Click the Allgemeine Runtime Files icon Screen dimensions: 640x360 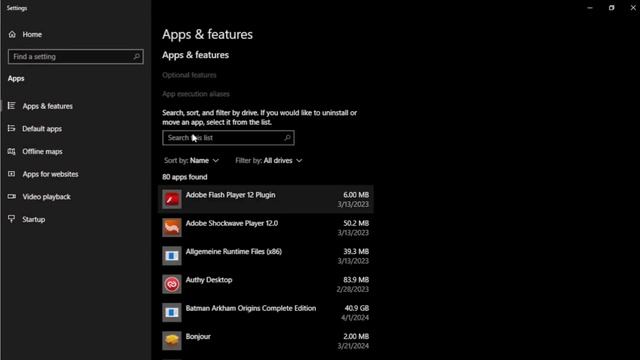[x=172, y=256]
